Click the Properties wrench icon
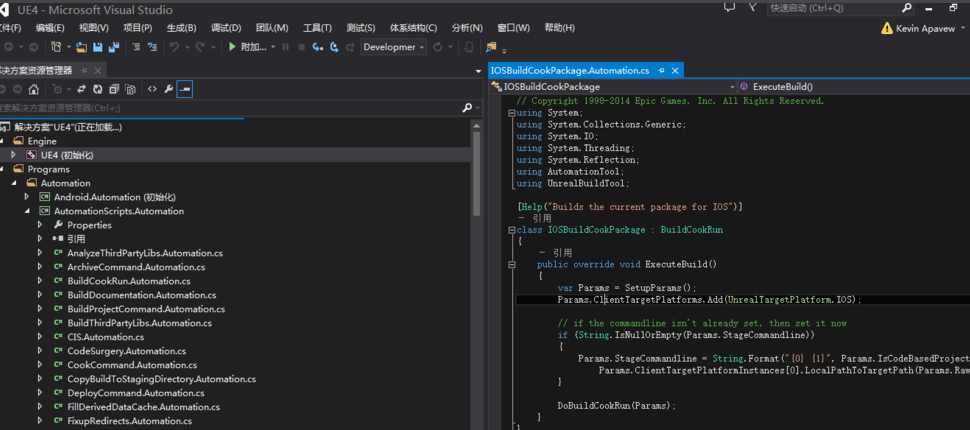 click(169, 89)
